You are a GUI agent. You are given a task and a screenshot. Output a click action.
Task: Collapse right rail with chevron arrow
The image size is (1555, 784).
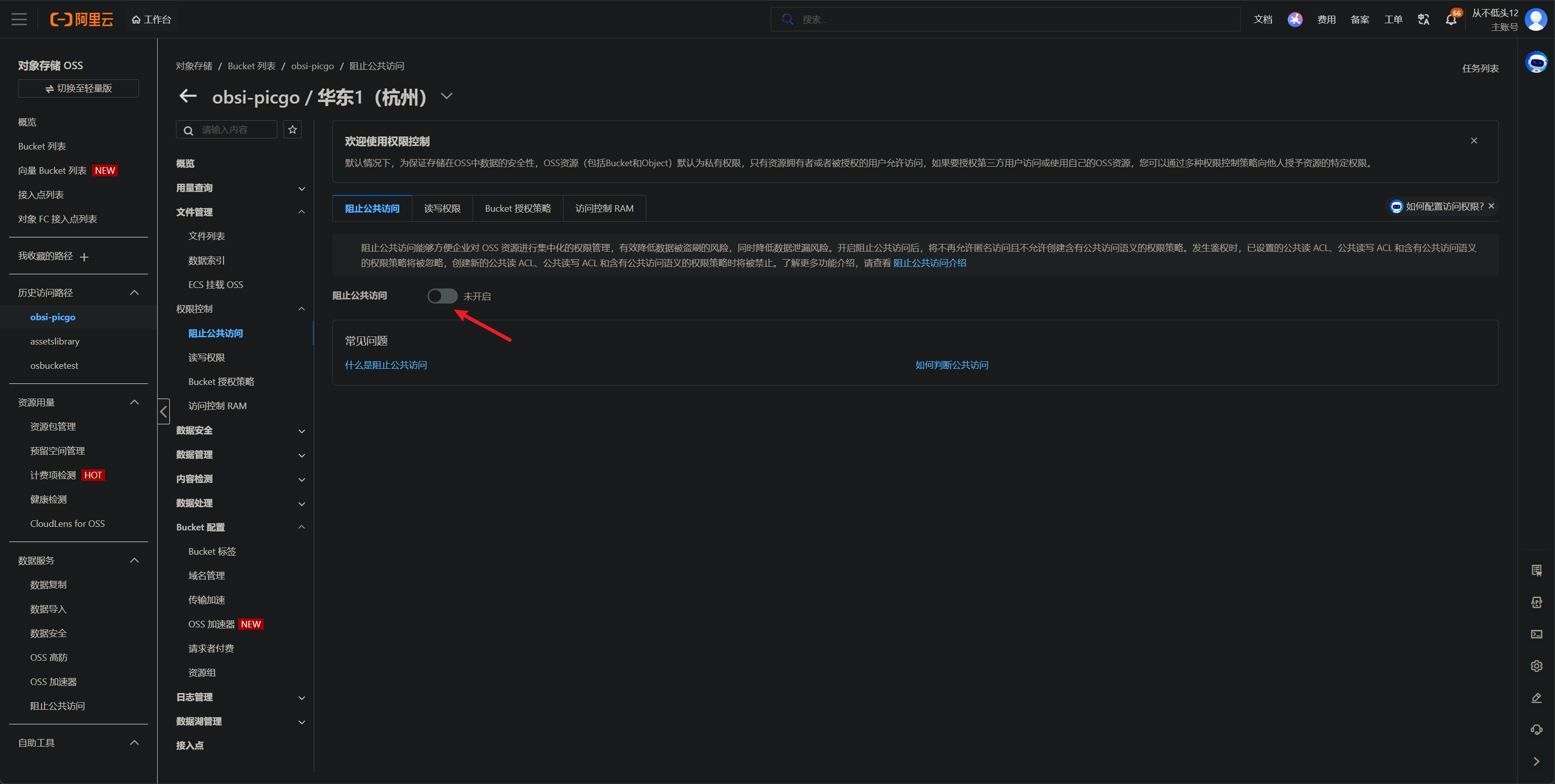click(x=1536, y=762)
